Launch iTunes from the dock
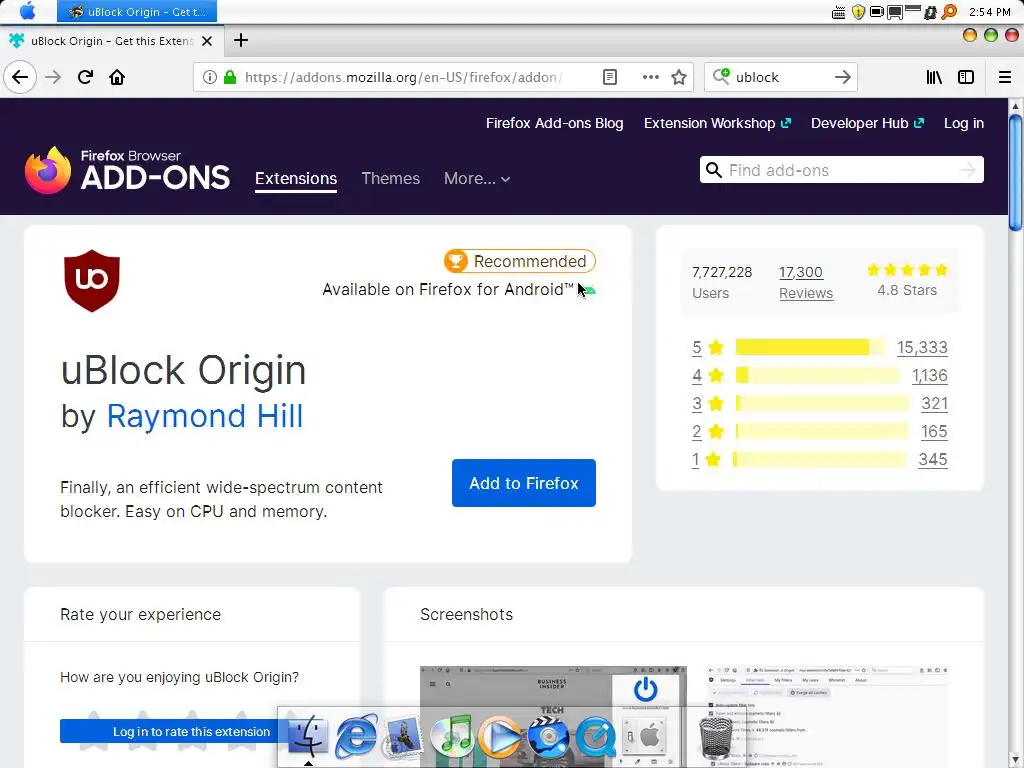This screenshot has height=768, width=1024. pos(452,736)
